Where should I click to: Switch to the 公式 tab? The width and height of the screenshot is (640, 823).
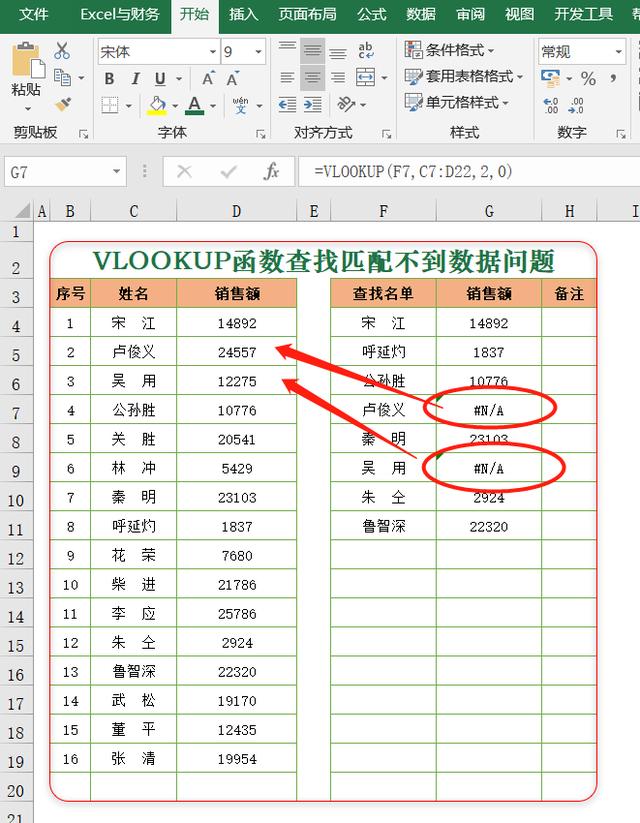pos(372,14)
